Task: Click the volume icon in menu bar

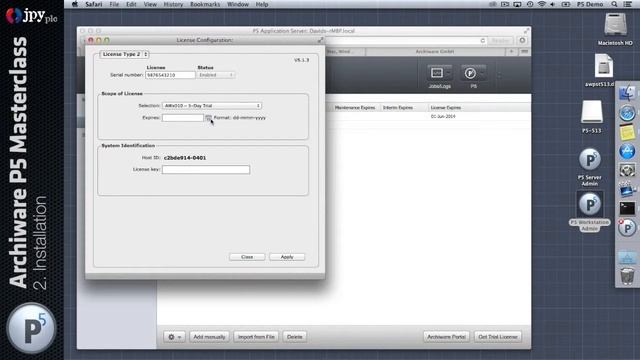Action: (553, 4)
